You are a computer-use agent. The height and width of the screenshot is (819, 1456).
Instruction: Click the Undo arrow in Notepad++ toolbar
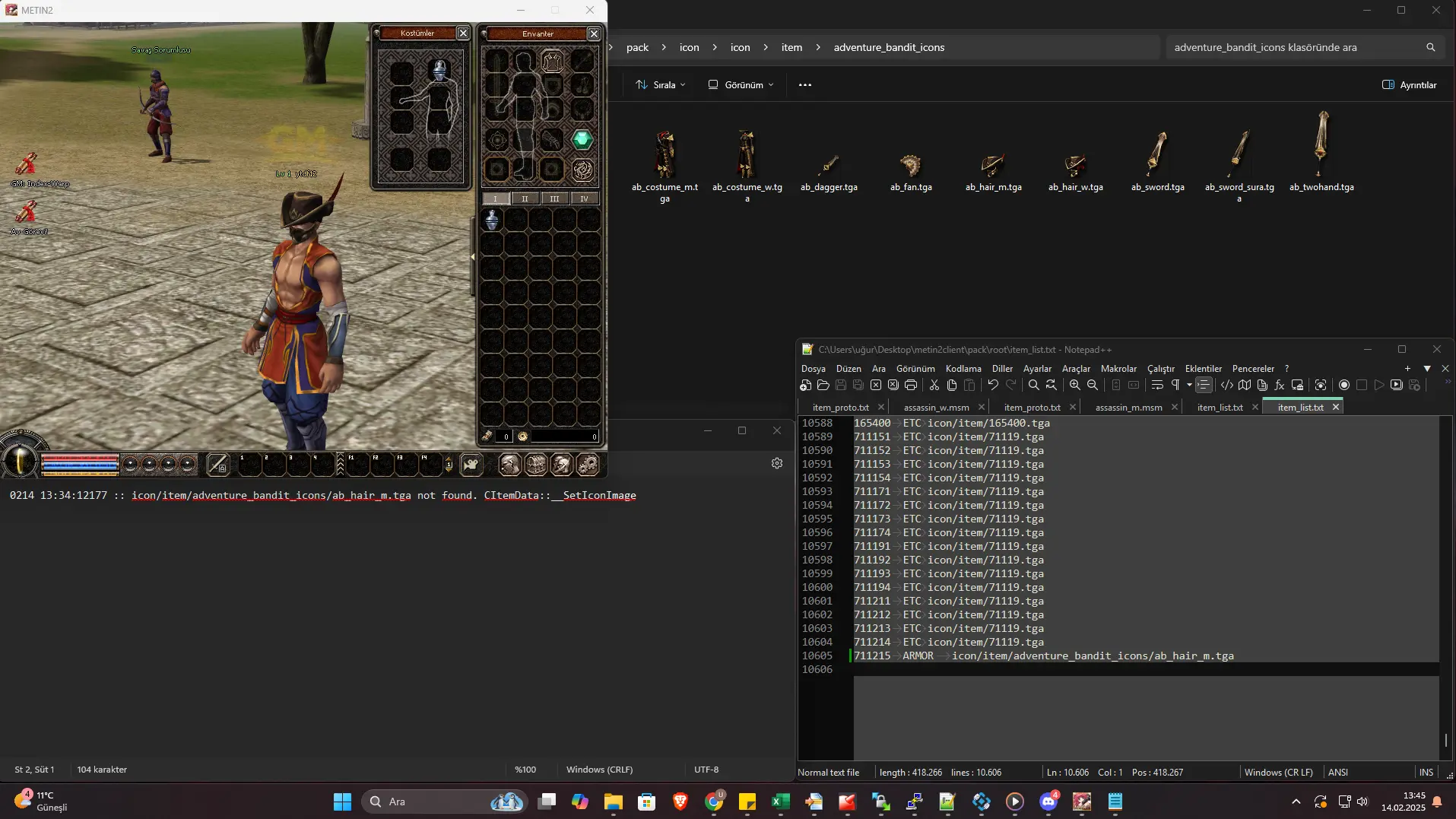(x=992, y=386)
